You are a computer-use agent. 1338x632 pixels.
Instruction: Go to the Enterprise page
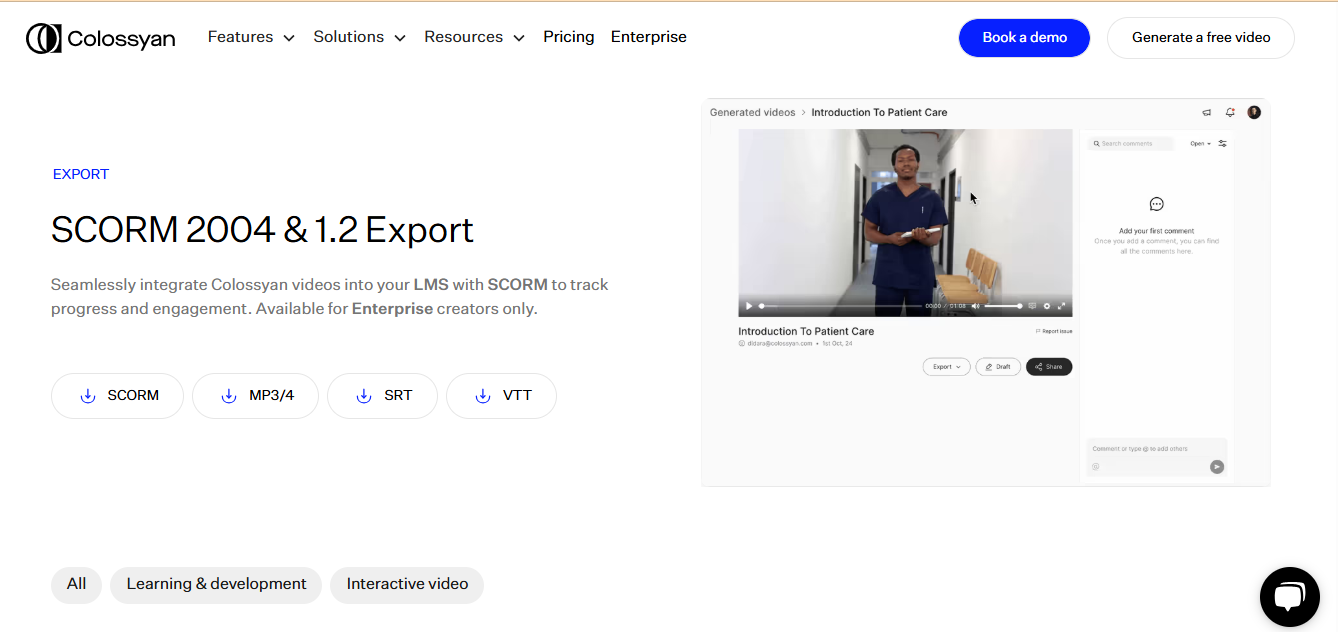(x=649, y=37)
